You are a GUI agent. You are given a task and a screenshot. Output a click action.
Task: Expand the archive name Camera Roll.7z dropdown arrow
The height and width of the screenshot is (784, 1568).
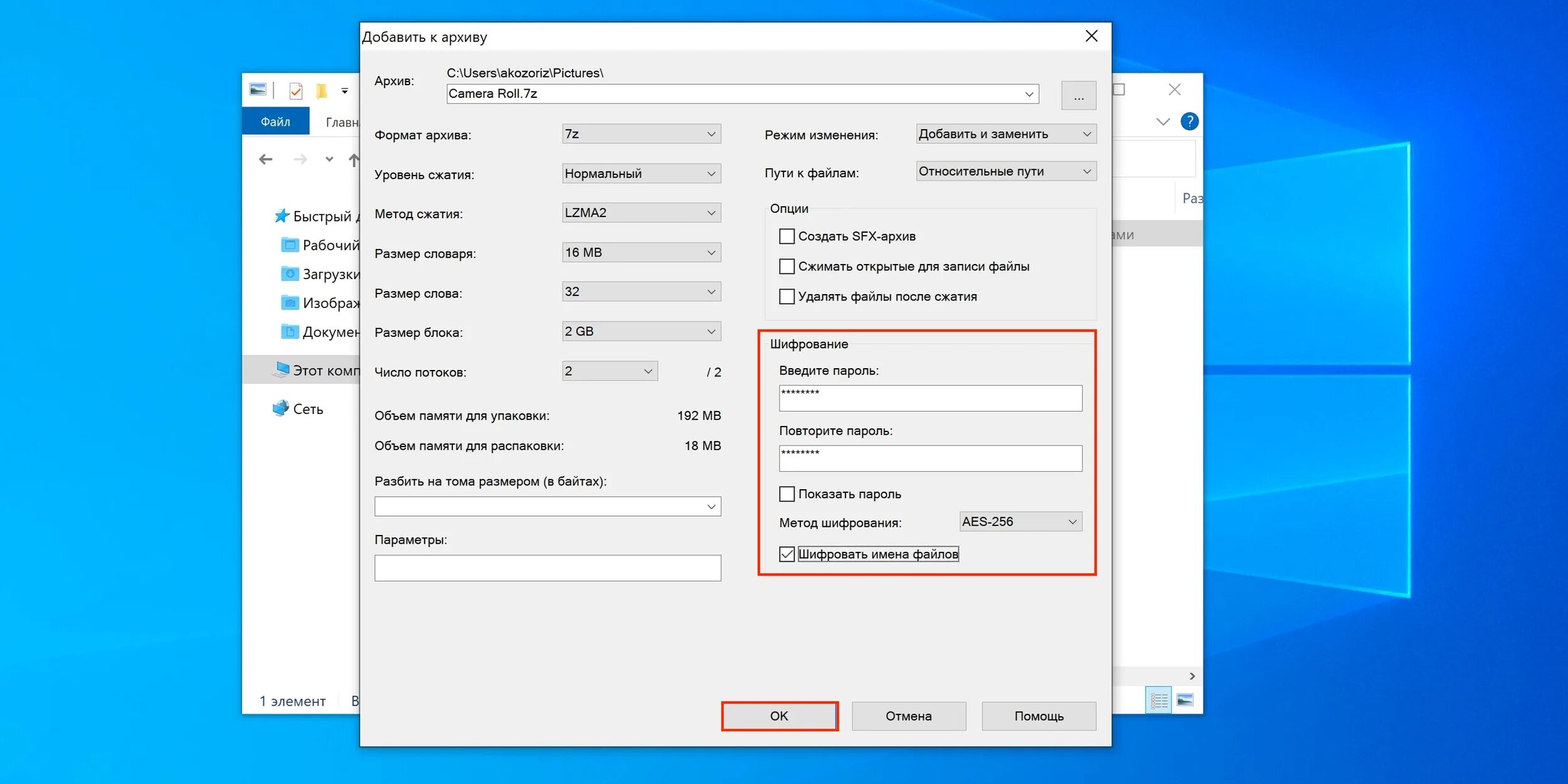(1029, 94)
